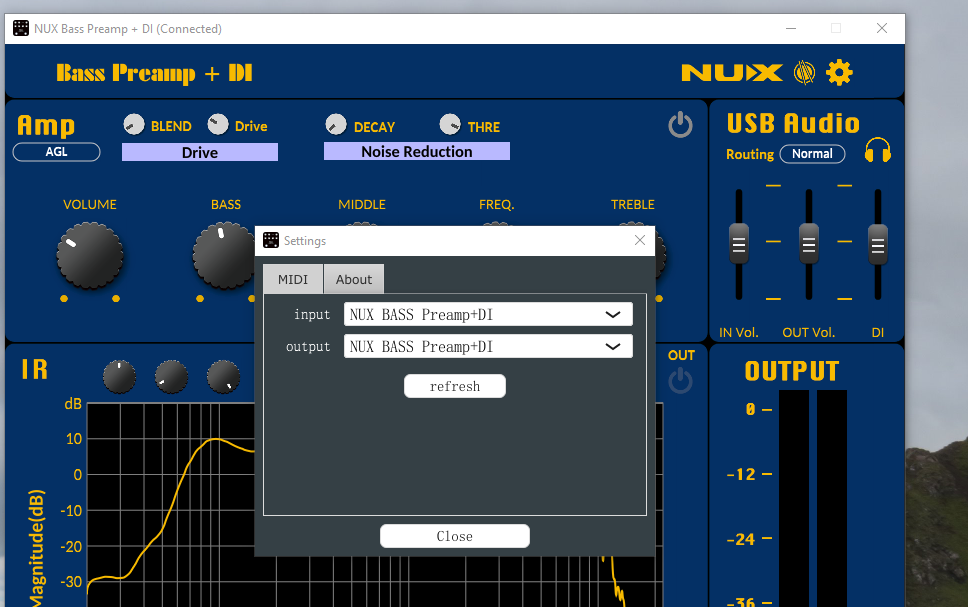Viewport: 968px width, 607px height.
Task: Click the BLEND knob
Action: pyautogui.click(x=133, y=125)
